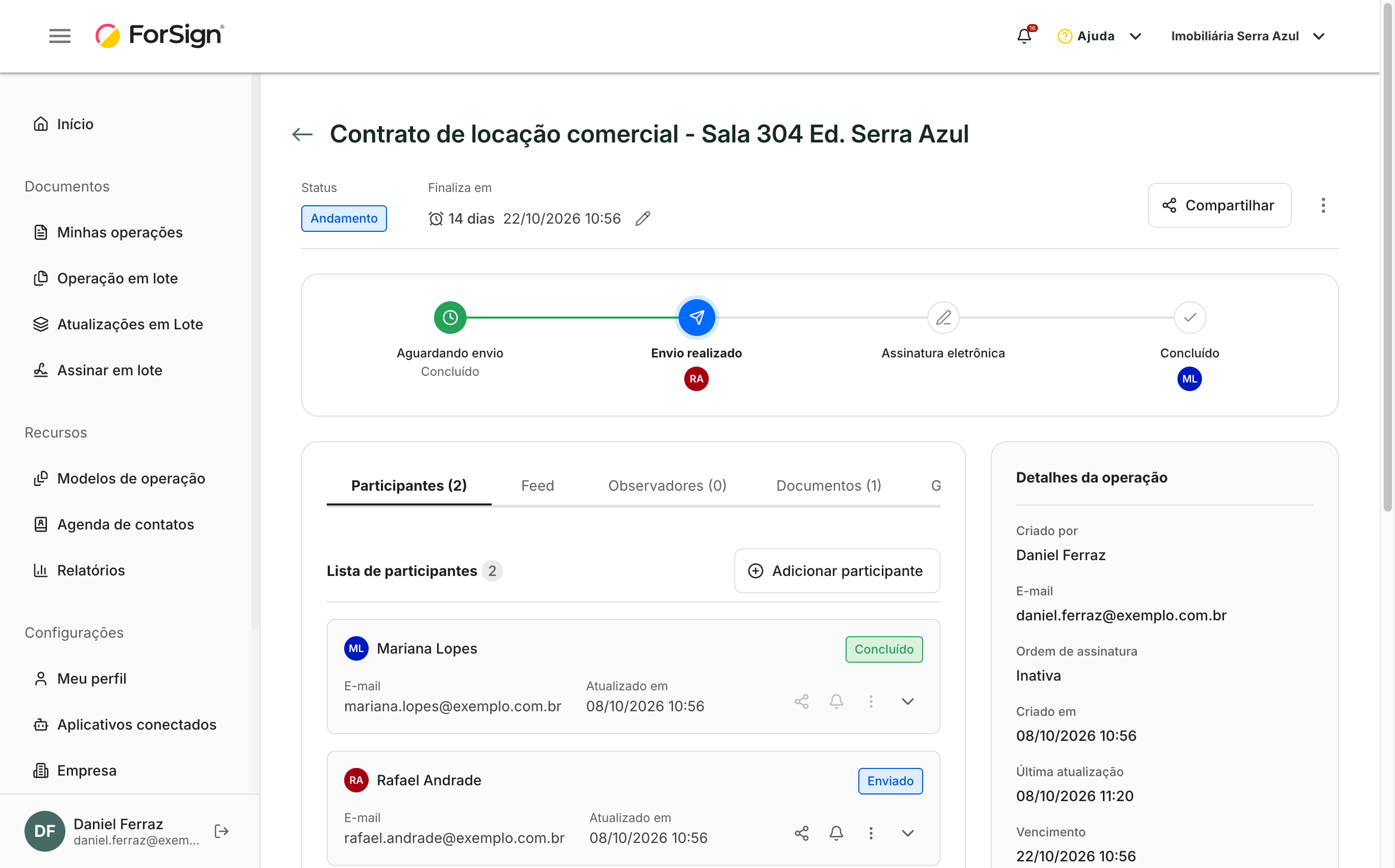This screenshot has height=868, width=1395.
Task: Log out using icon beside Daniel Ferraz
Action: point(222,831)
